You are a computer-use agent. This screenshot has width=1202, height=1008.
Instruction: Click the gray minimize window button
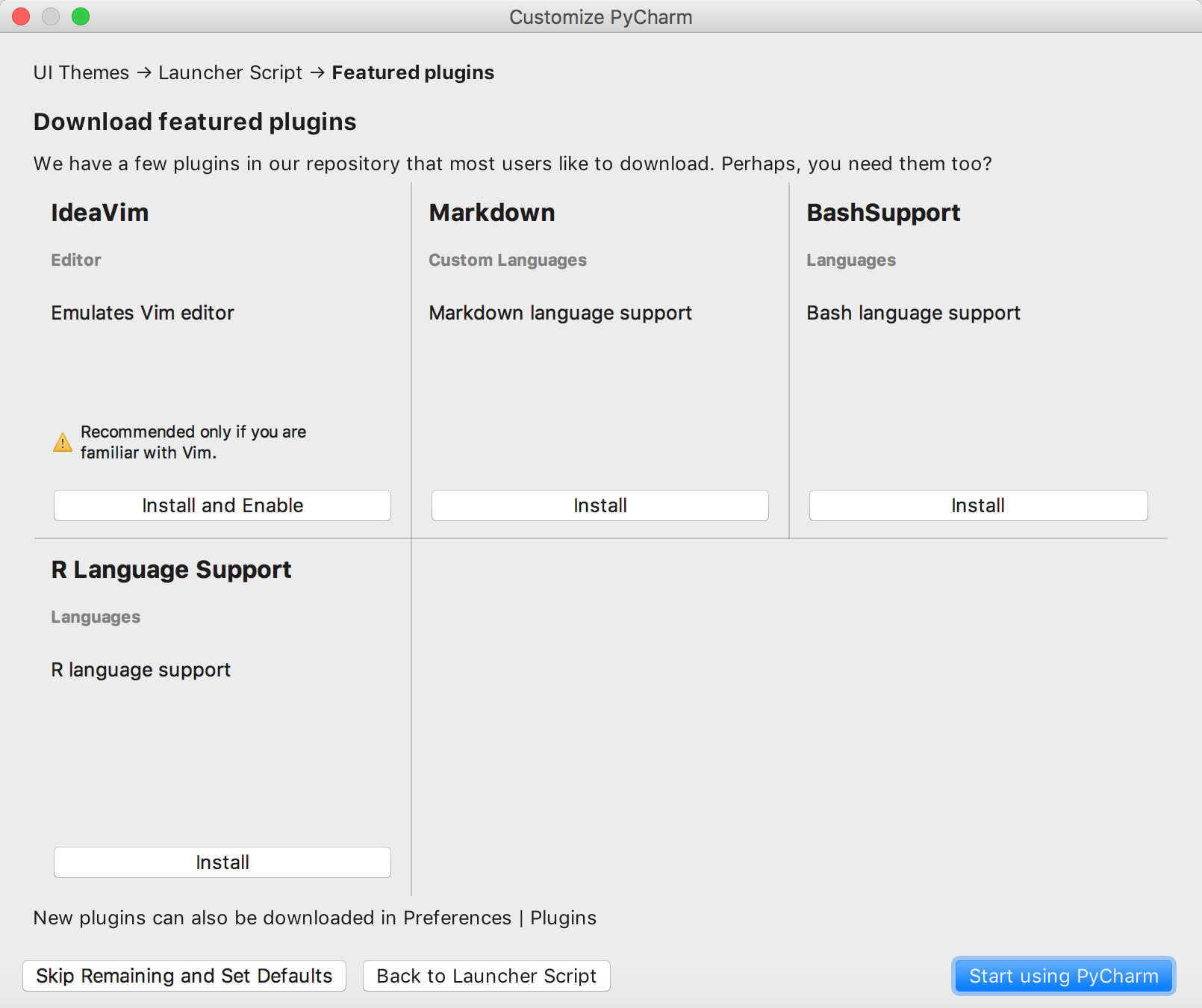[51, 16]
